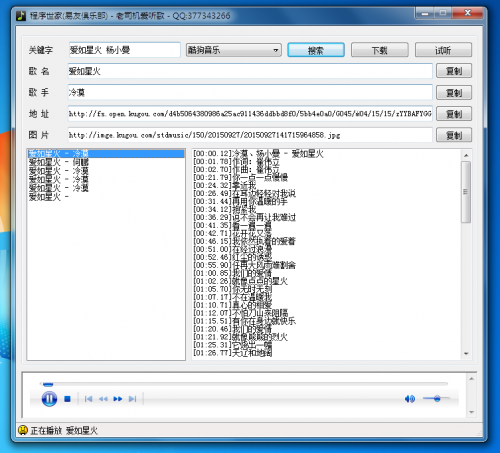Copy the picture URL with 复制
This screenshot has height=453, width=500.
pyautogui.click(x=454, y=135)
